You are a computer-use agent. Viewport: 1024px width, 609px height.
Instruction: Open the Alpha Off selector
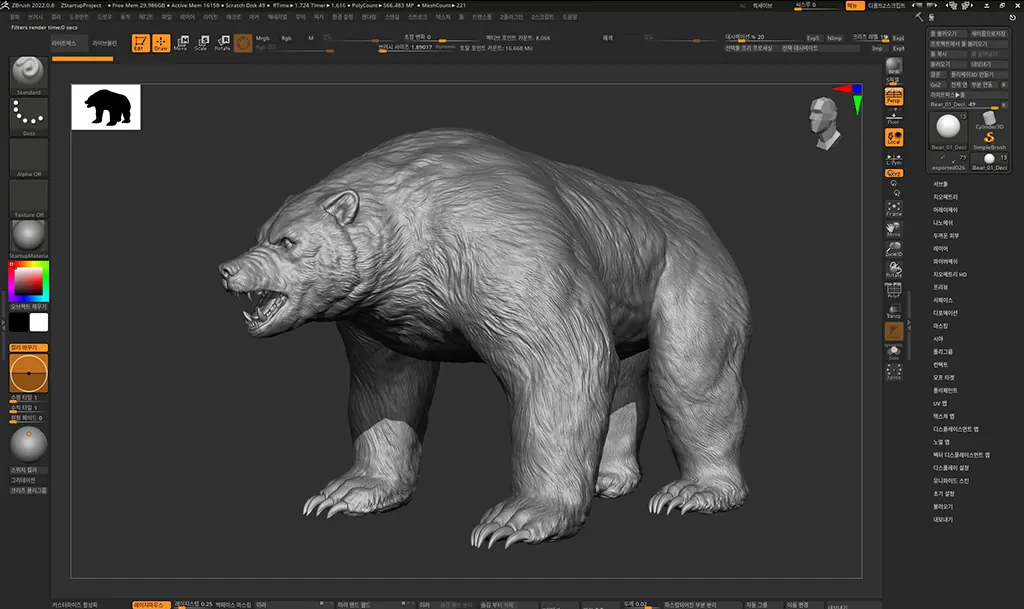pos(29,157)
